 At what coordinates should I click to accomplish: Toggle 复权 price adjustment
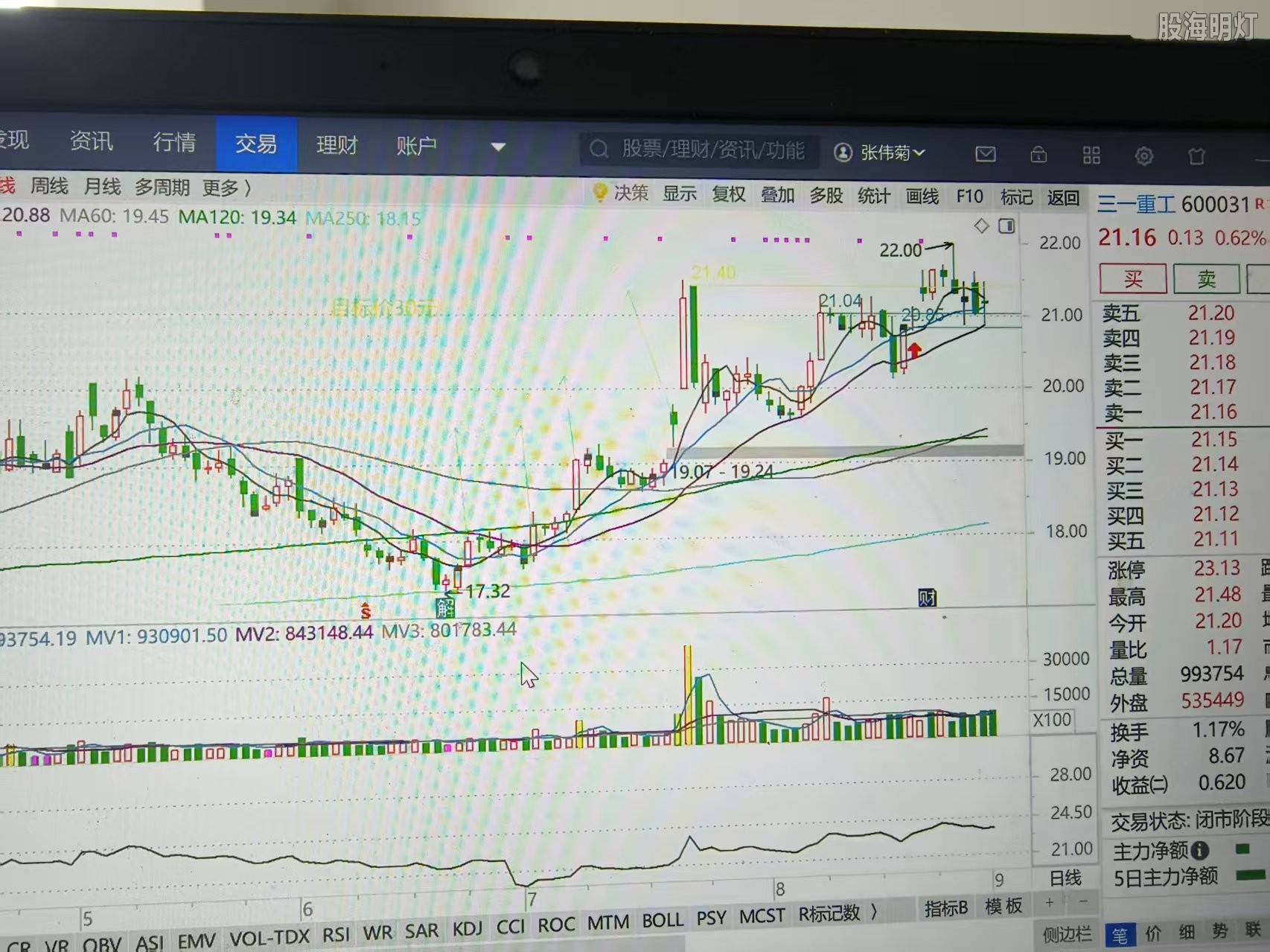point(728,194)
